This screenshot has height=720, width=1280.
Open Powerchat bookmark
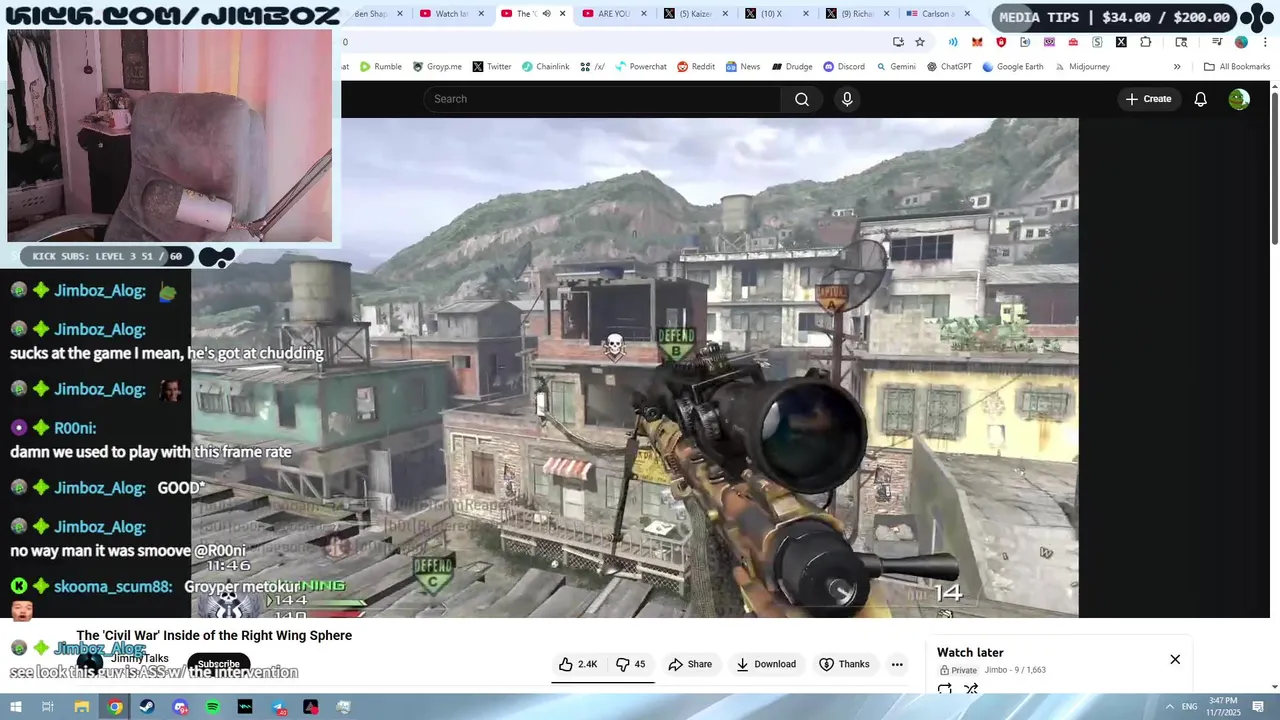pyautogui.click(x=640, y=67)
